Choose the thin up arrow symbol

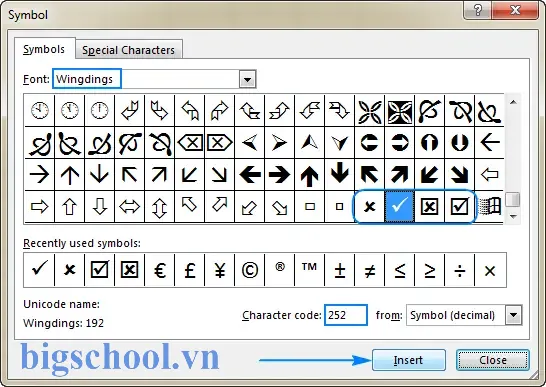(x=69, y=174)
